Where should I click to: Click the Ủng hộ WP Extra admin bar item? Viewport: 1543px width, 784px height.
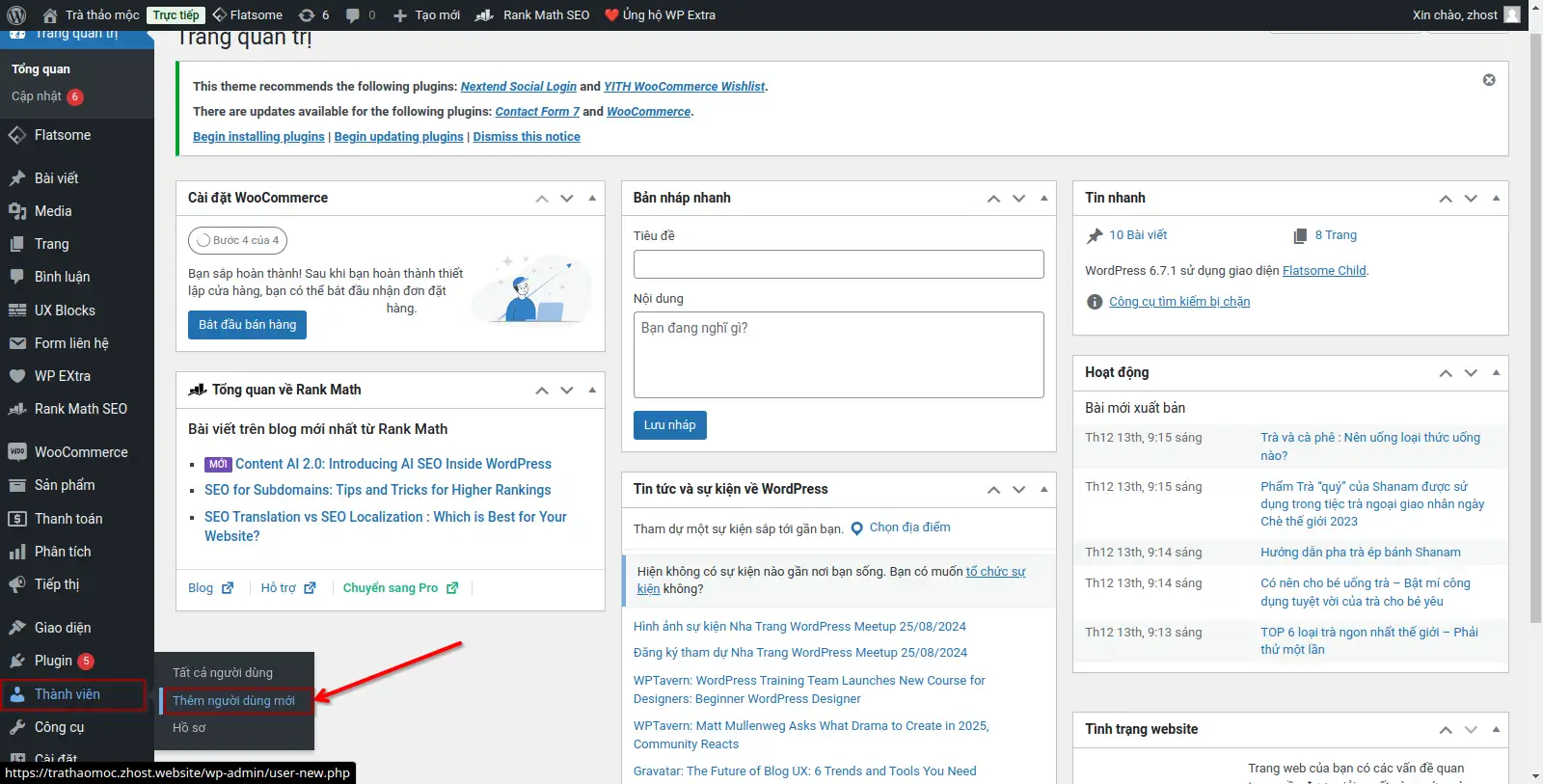[660, 14]
